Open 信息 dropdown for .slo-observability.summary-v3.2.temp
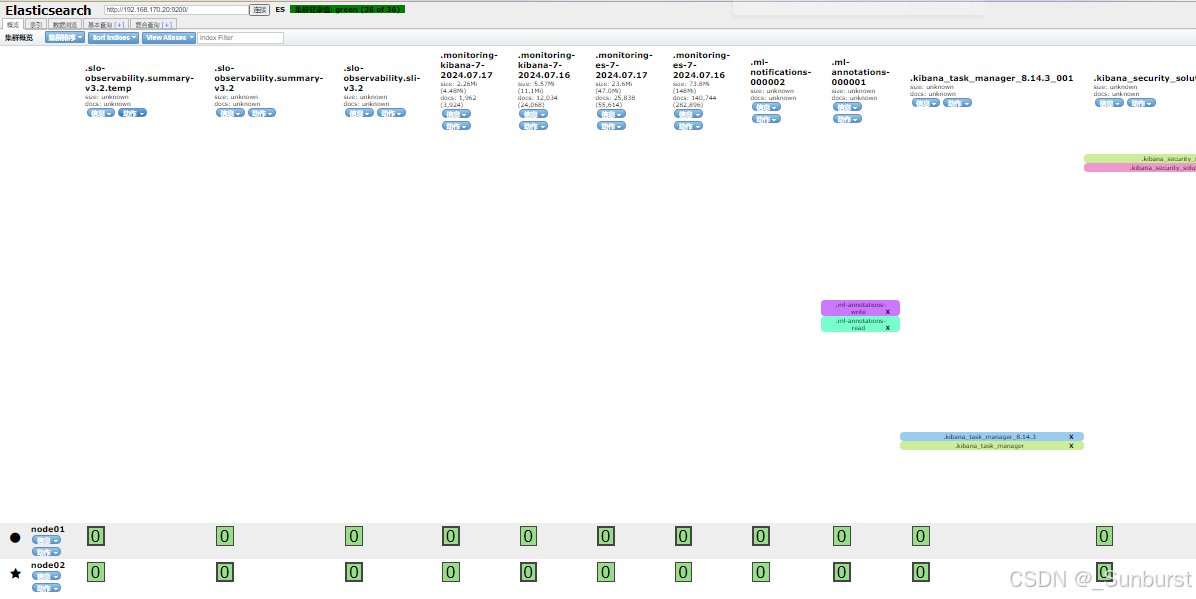 tap(101, 113)
